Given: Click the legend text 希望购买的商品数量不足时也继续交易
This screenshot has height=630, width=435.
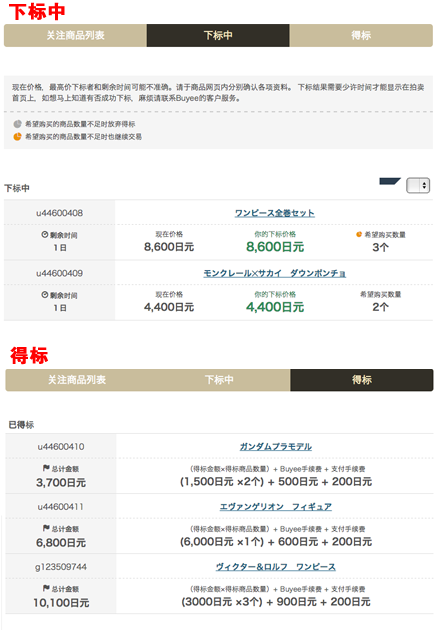Looking at the screenshot, I should coord(84,137).
